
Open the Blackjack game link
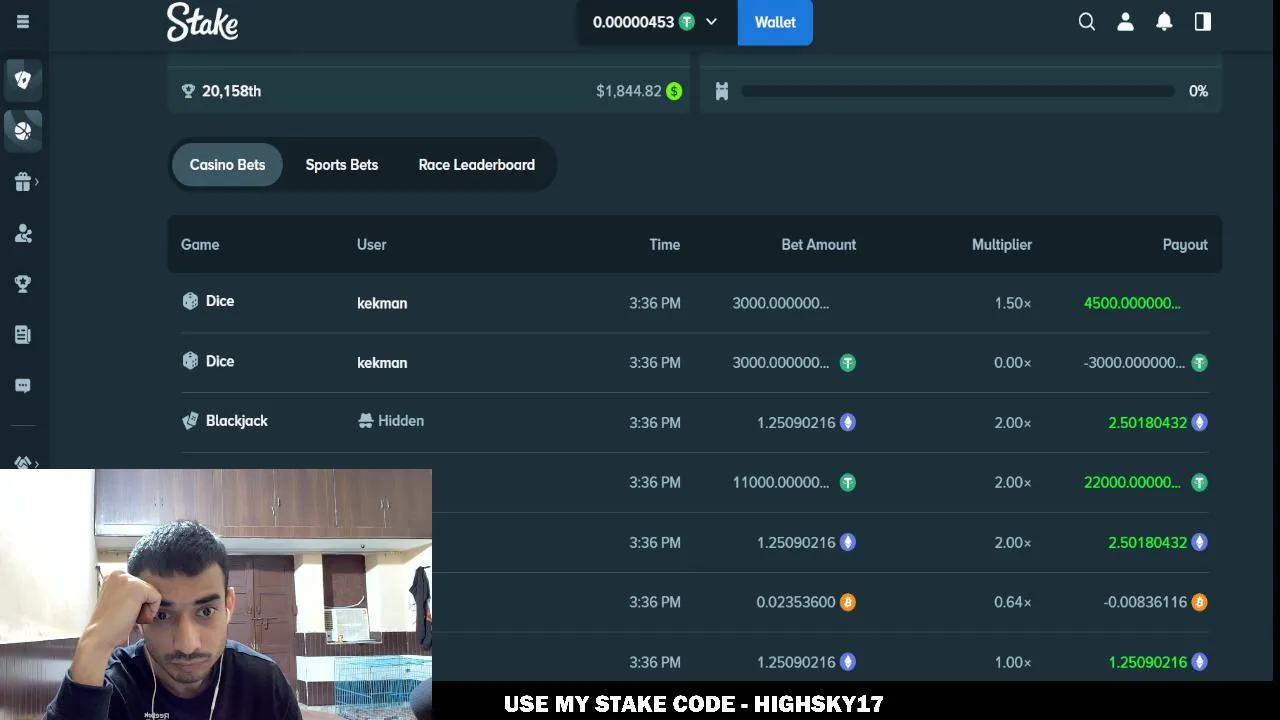point(236,421)
